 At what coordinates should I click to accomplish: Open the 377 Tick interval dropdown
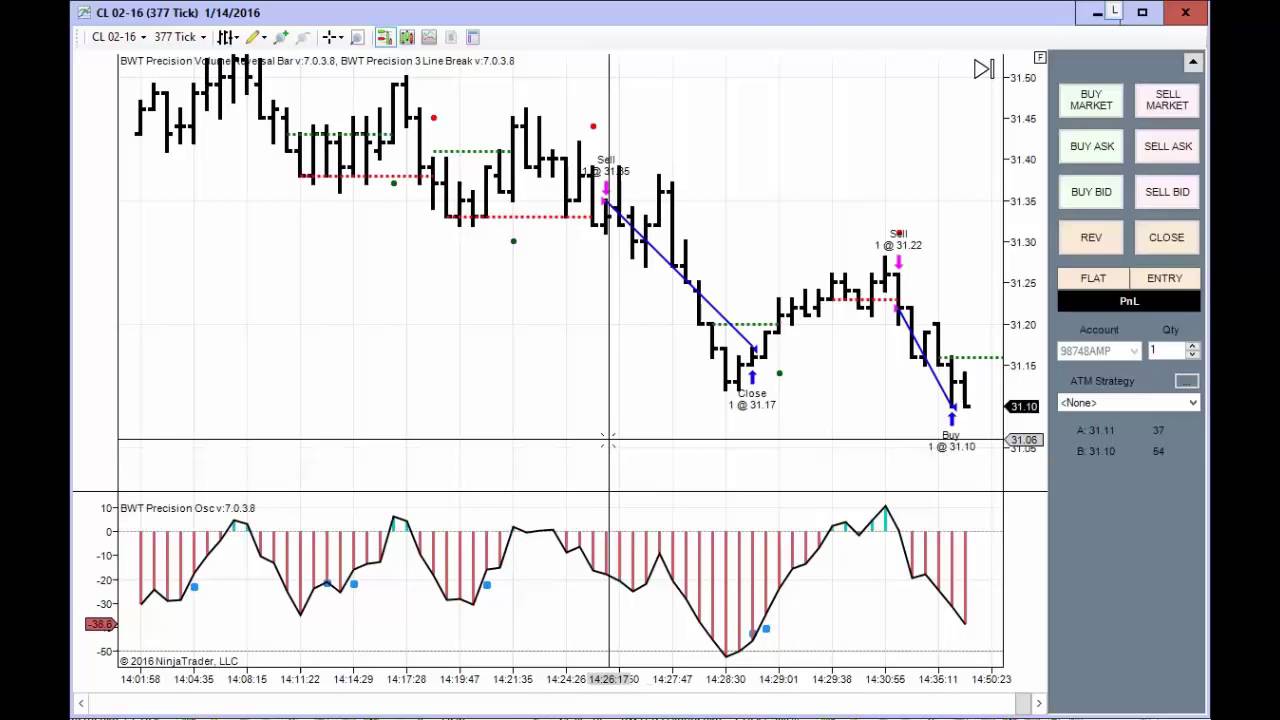point(180,37)
